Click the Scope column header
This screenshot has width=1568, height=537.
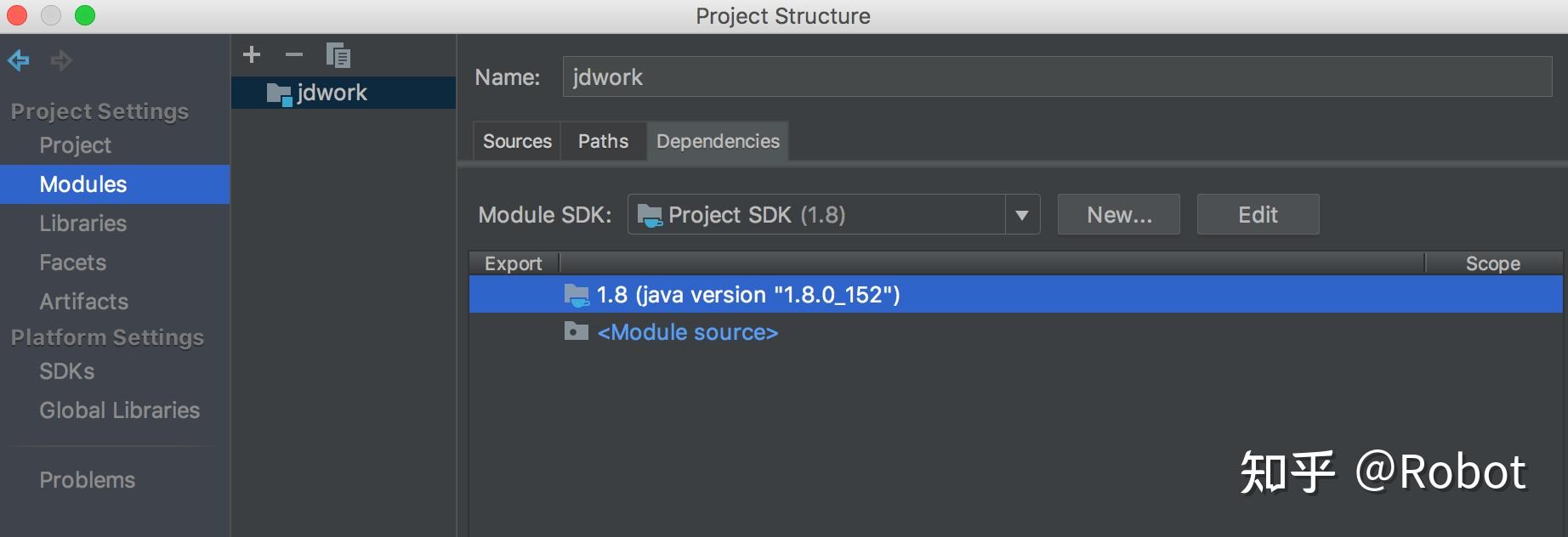[x=1492, y=263]
